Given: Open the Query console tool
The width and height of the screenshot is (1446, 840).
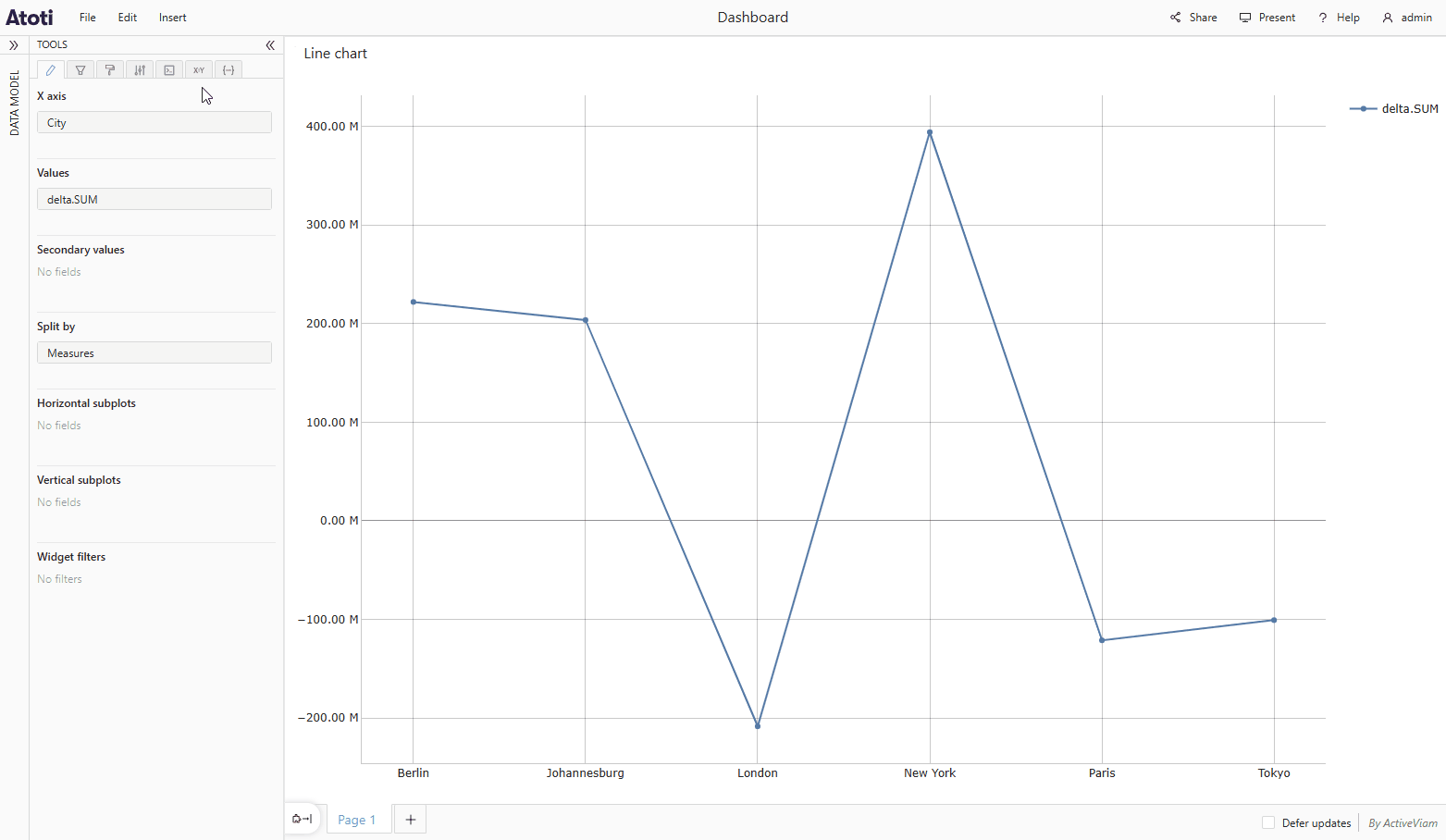Looking at the screenshot, I should click(x=168, y=69).
